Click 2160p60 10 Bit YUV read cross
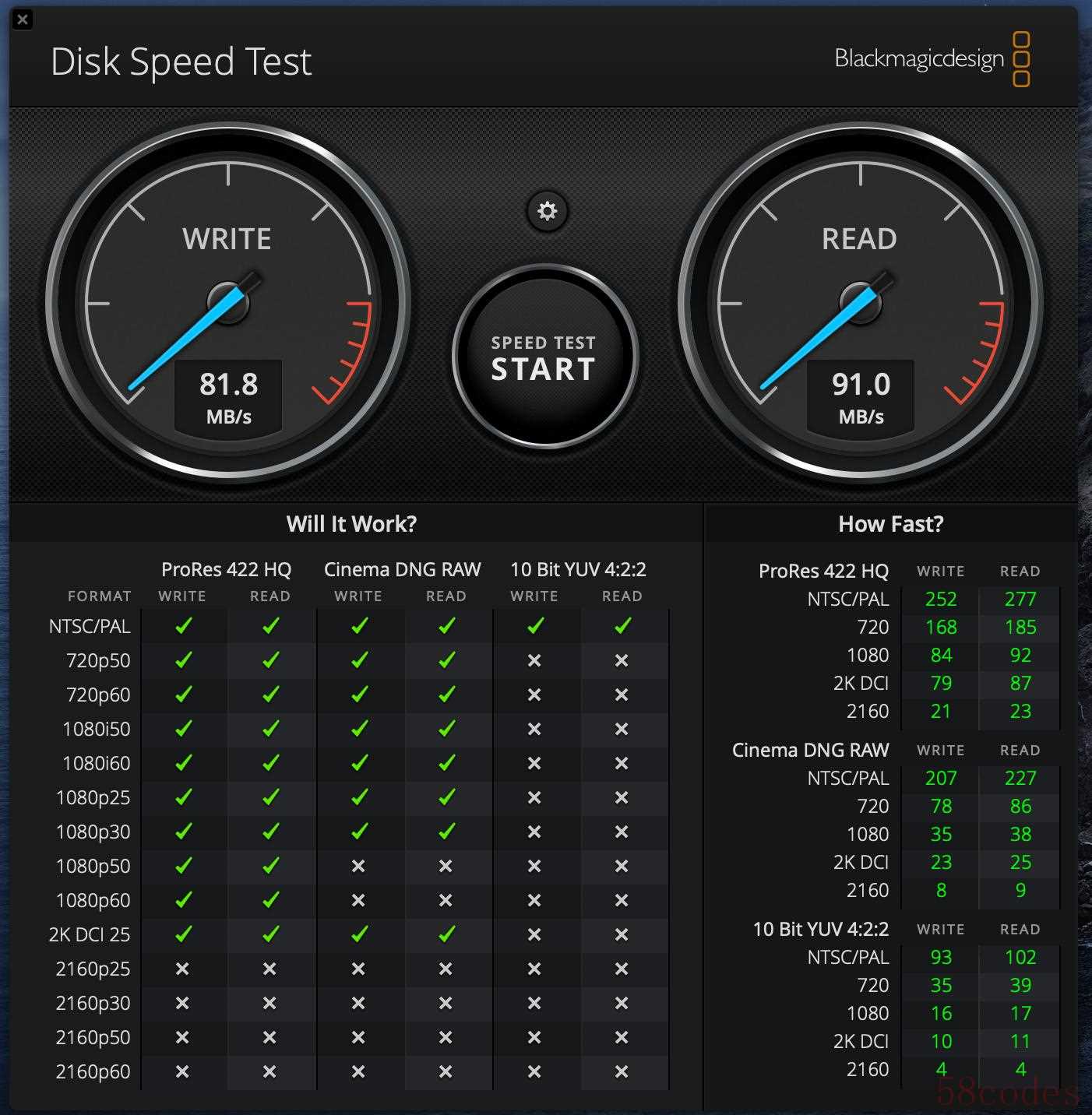The width and height of the screenshot is (1092, 1115). click(x=622, y=1071)
